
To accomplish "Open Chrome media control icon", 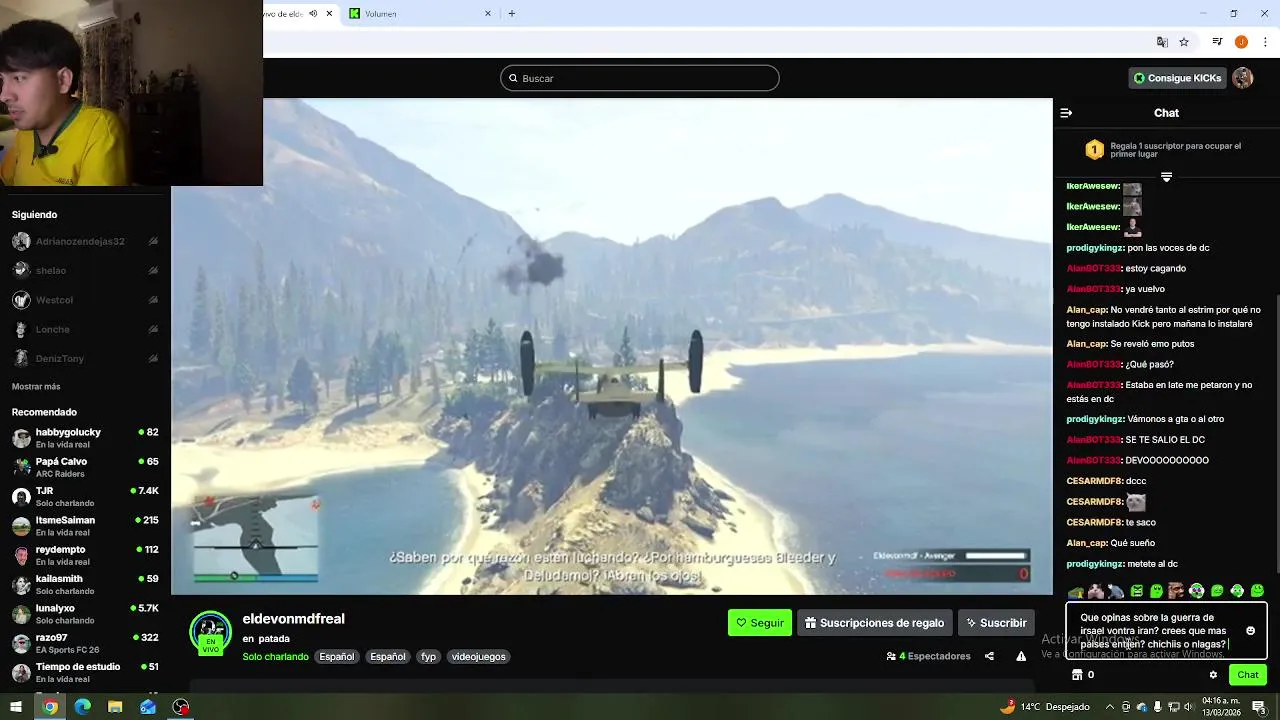I will (1217, 42).
